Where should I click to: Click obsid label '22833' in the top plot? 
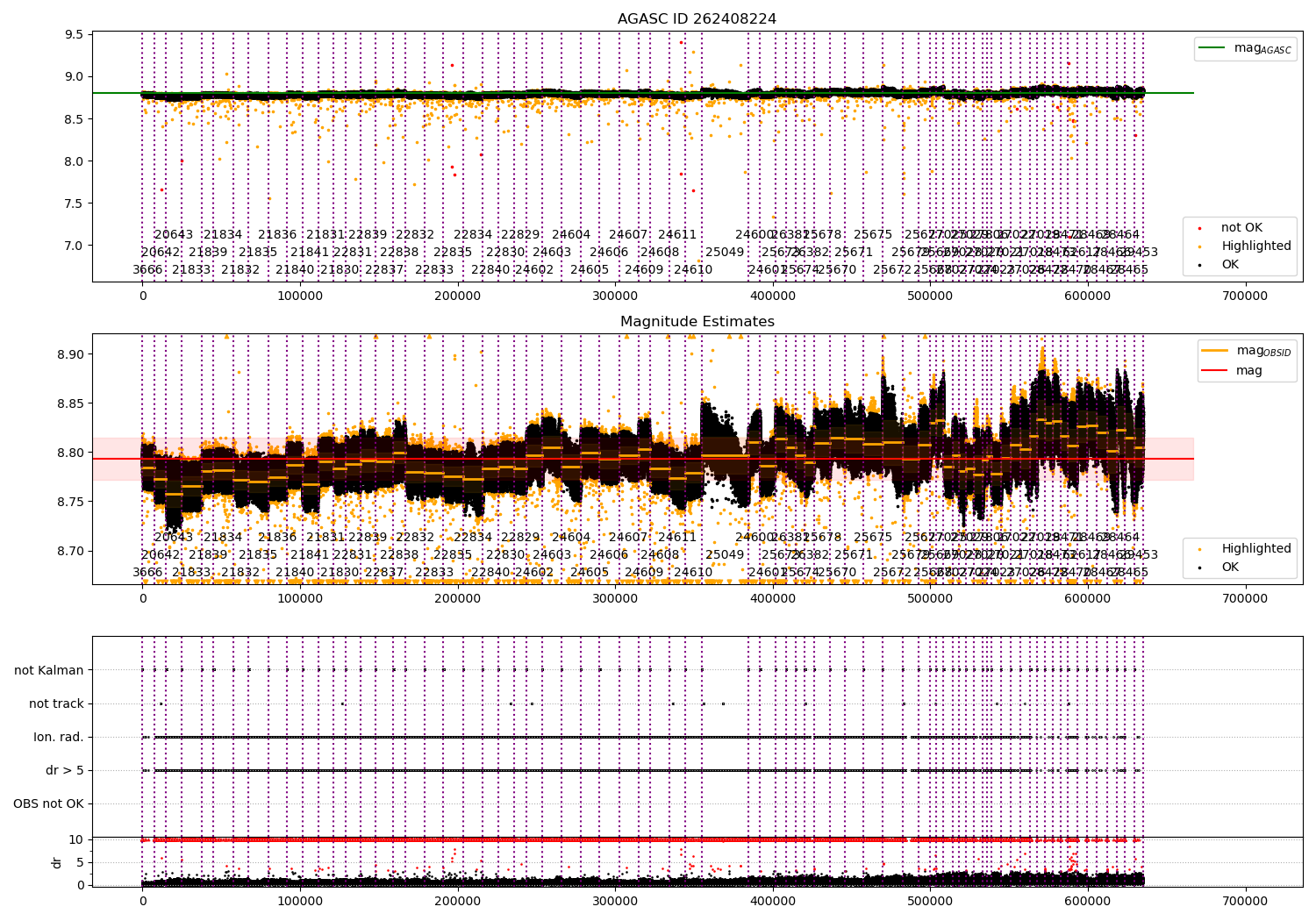tap(434, 270)
